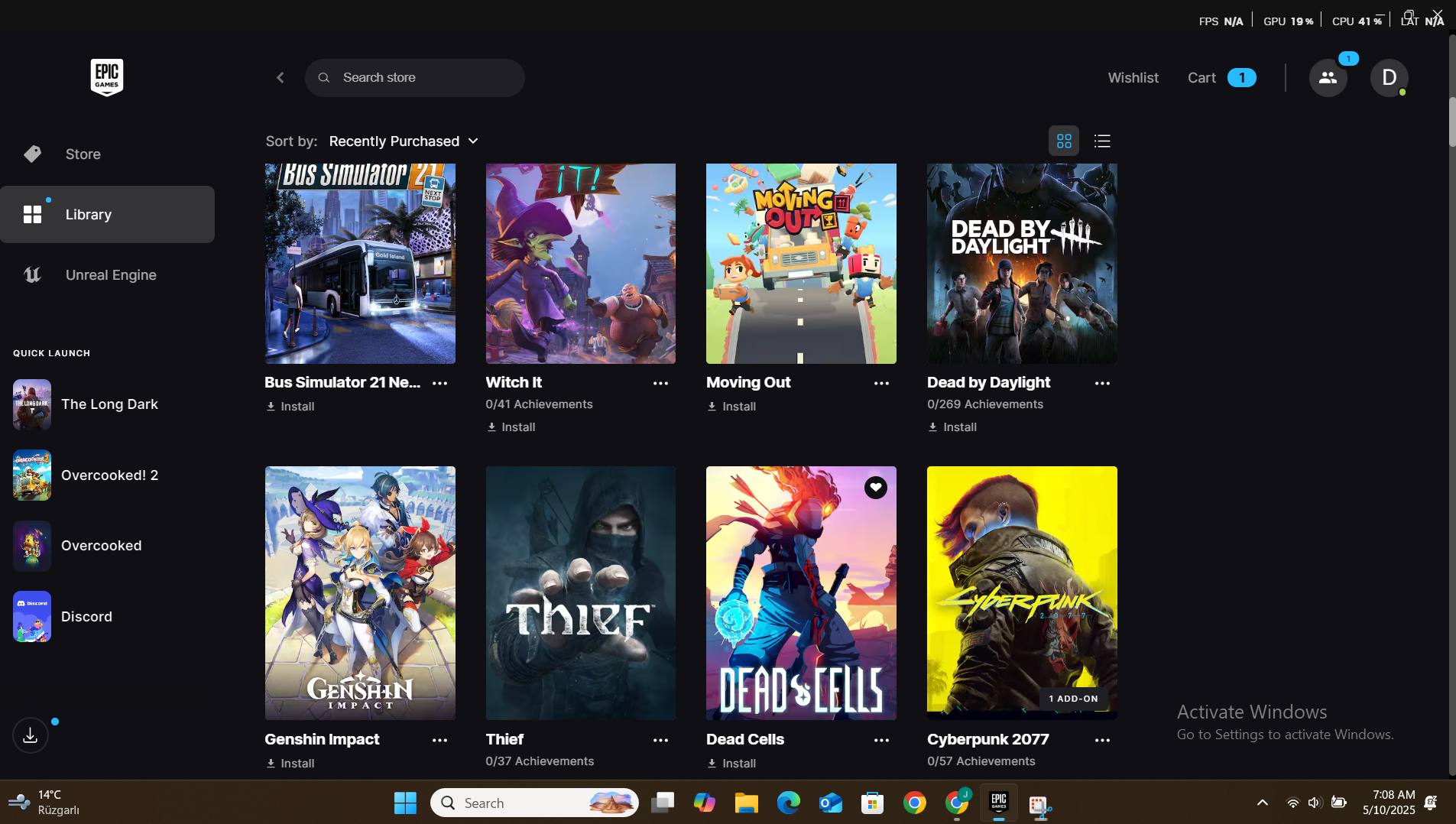Viewport: 1456px width, 824px height.
Task: Open the Genshin Impact cover art
Action: pos(360,593)
